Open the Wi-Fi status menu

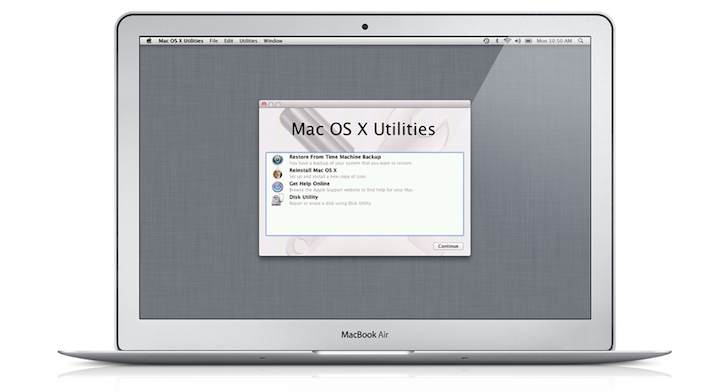pyautogui.click(x=507, y=41)
